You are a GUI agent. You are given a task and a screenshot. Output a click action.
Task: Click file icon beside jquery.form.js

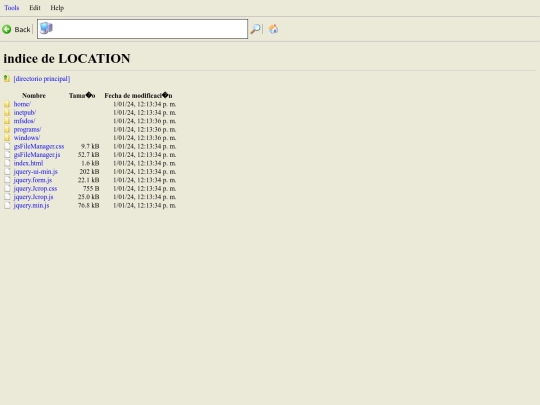click(x=7, y=180)
